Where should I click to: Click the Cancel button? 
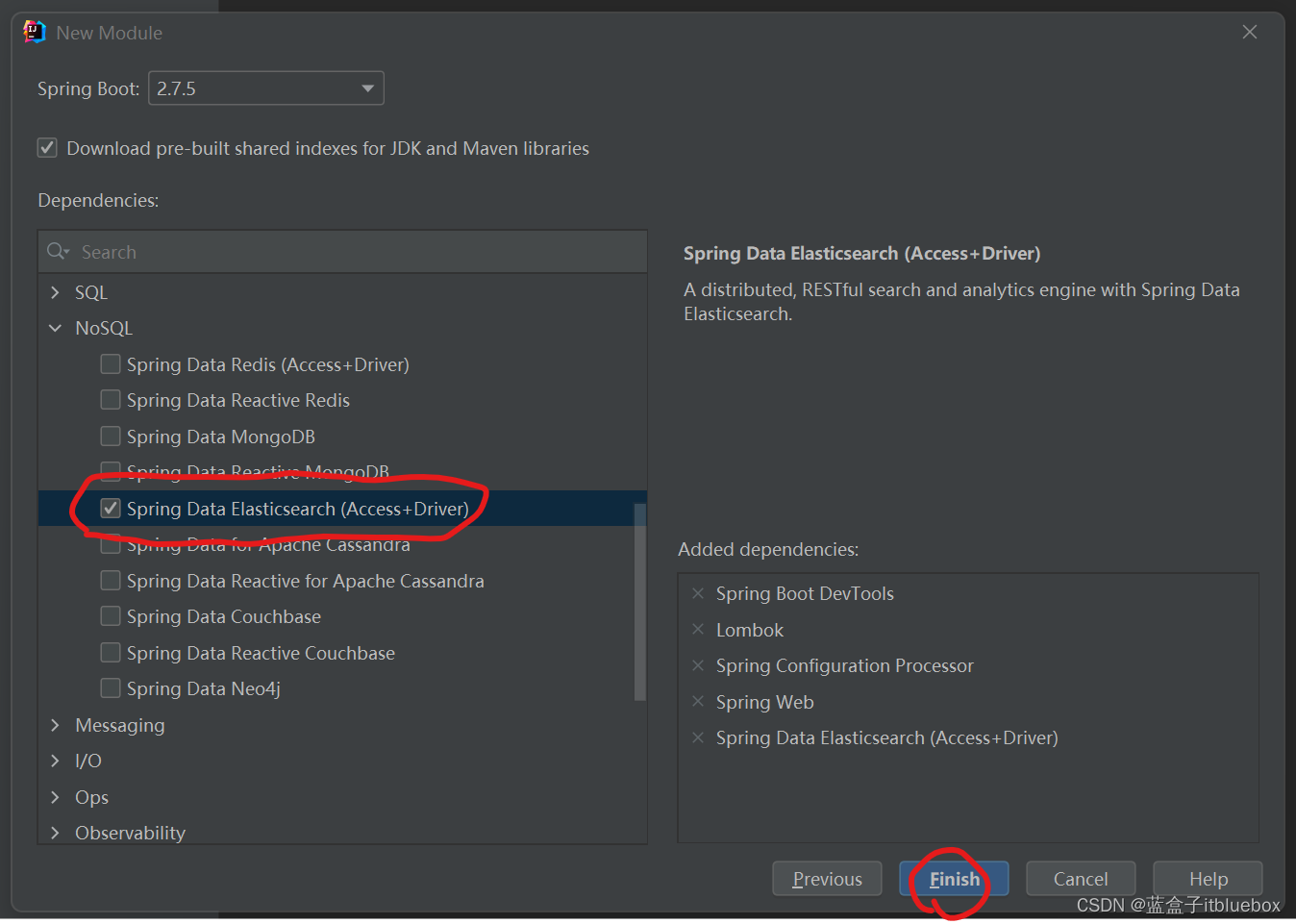coord(1081,879)
